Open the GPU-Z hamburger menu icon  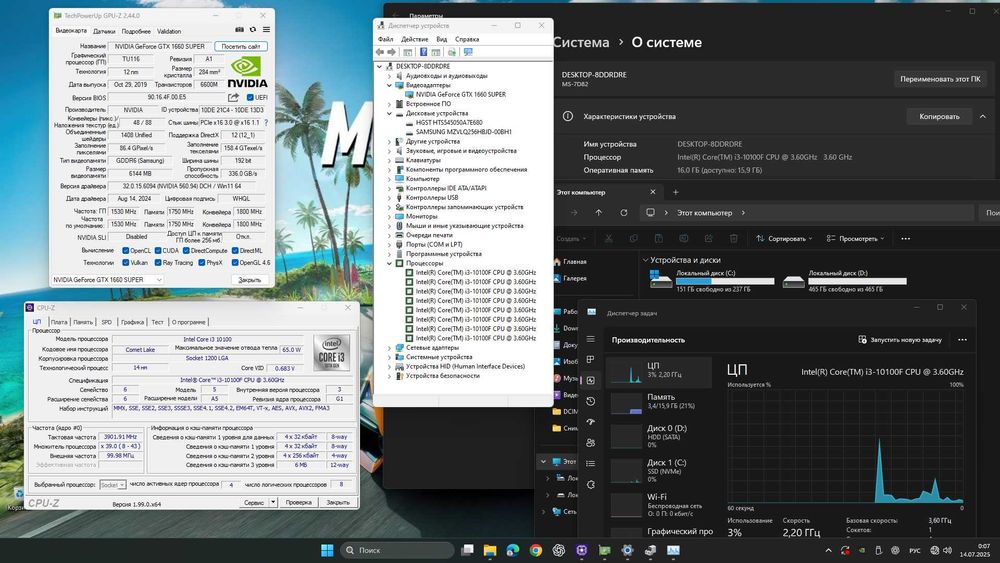tap(266, 29)
